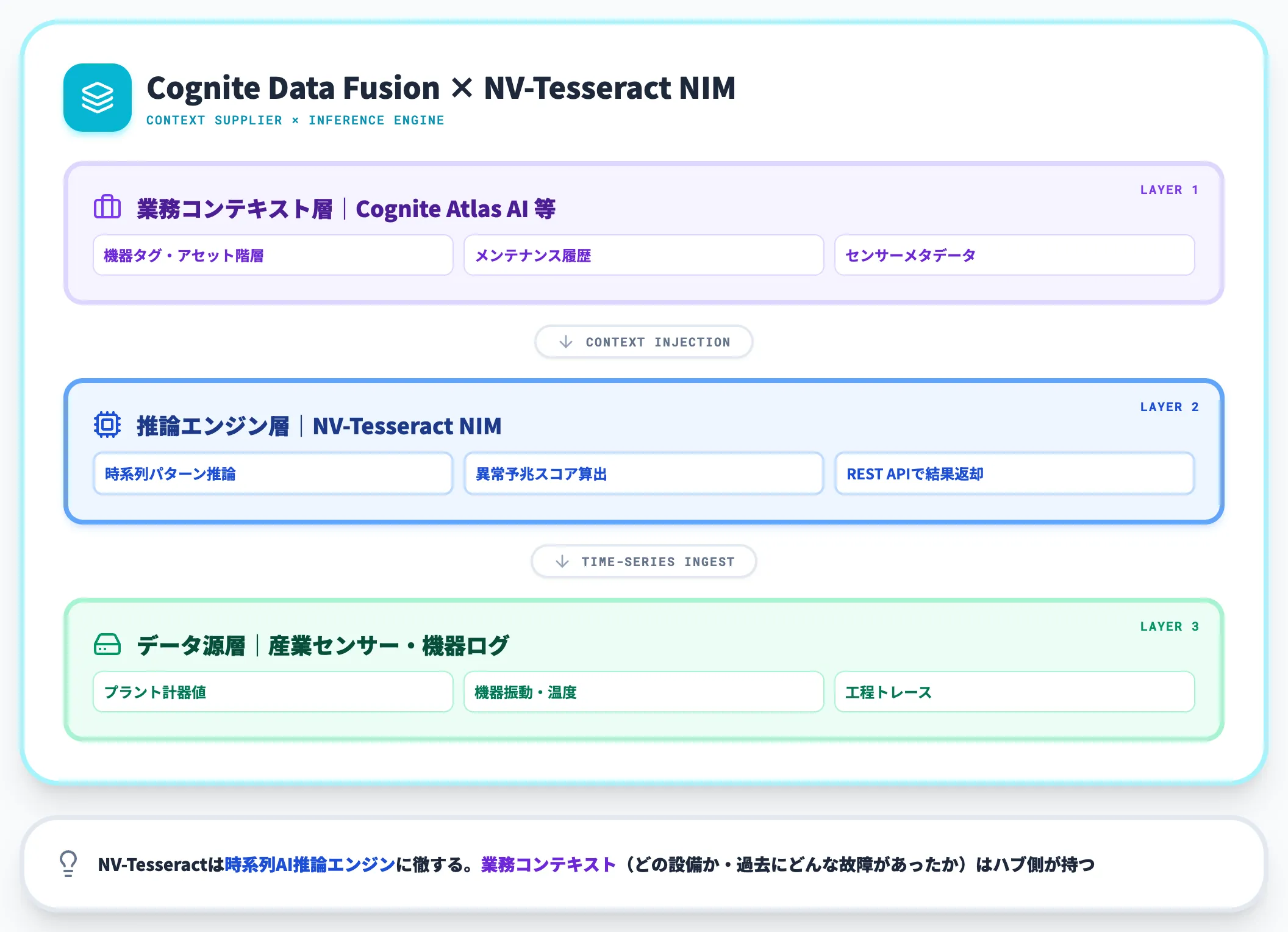Click the blue 時系列AI推論エンジン highlighted text
The width and height of the screenshot is (1288, 932).
(310, 864)
